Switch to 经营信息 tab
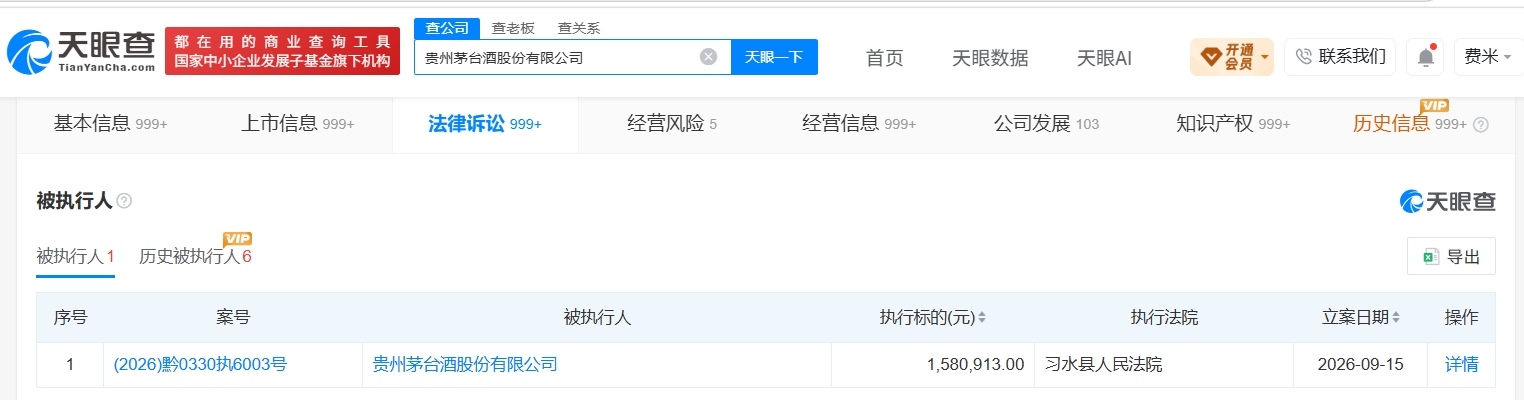1524x400 pixels. pos(859,124)
